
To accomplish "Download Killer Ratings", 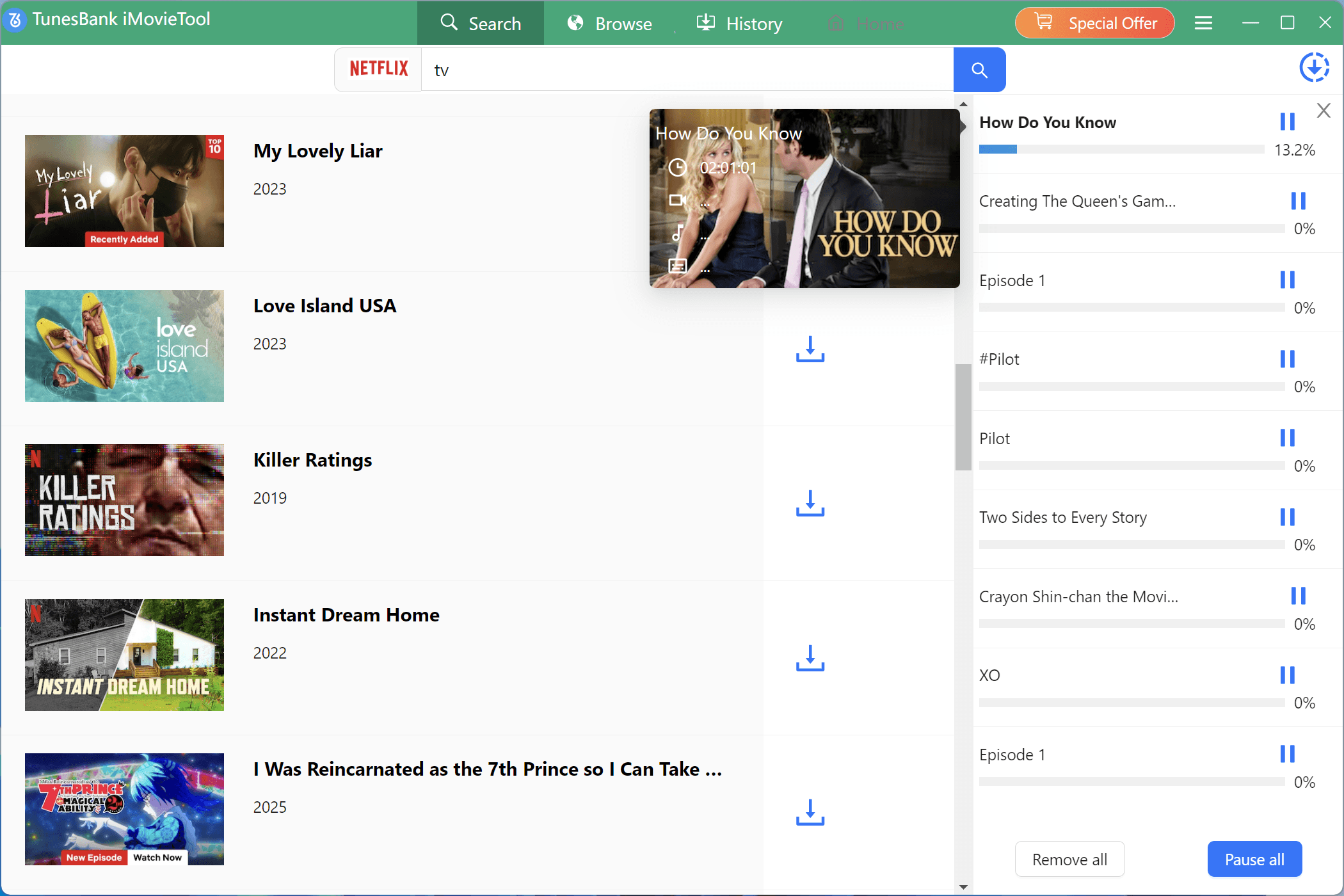I will 810,503.
